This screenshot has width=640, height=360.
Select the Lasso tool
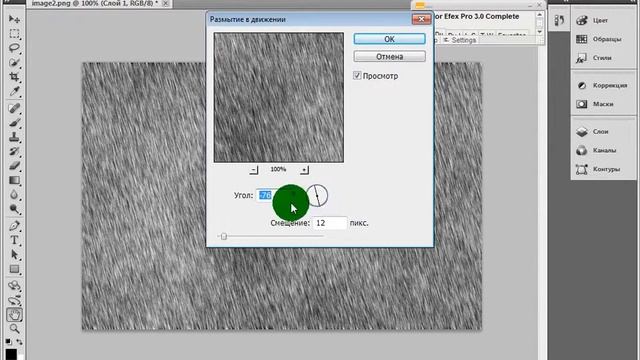[x=14, y=48]
